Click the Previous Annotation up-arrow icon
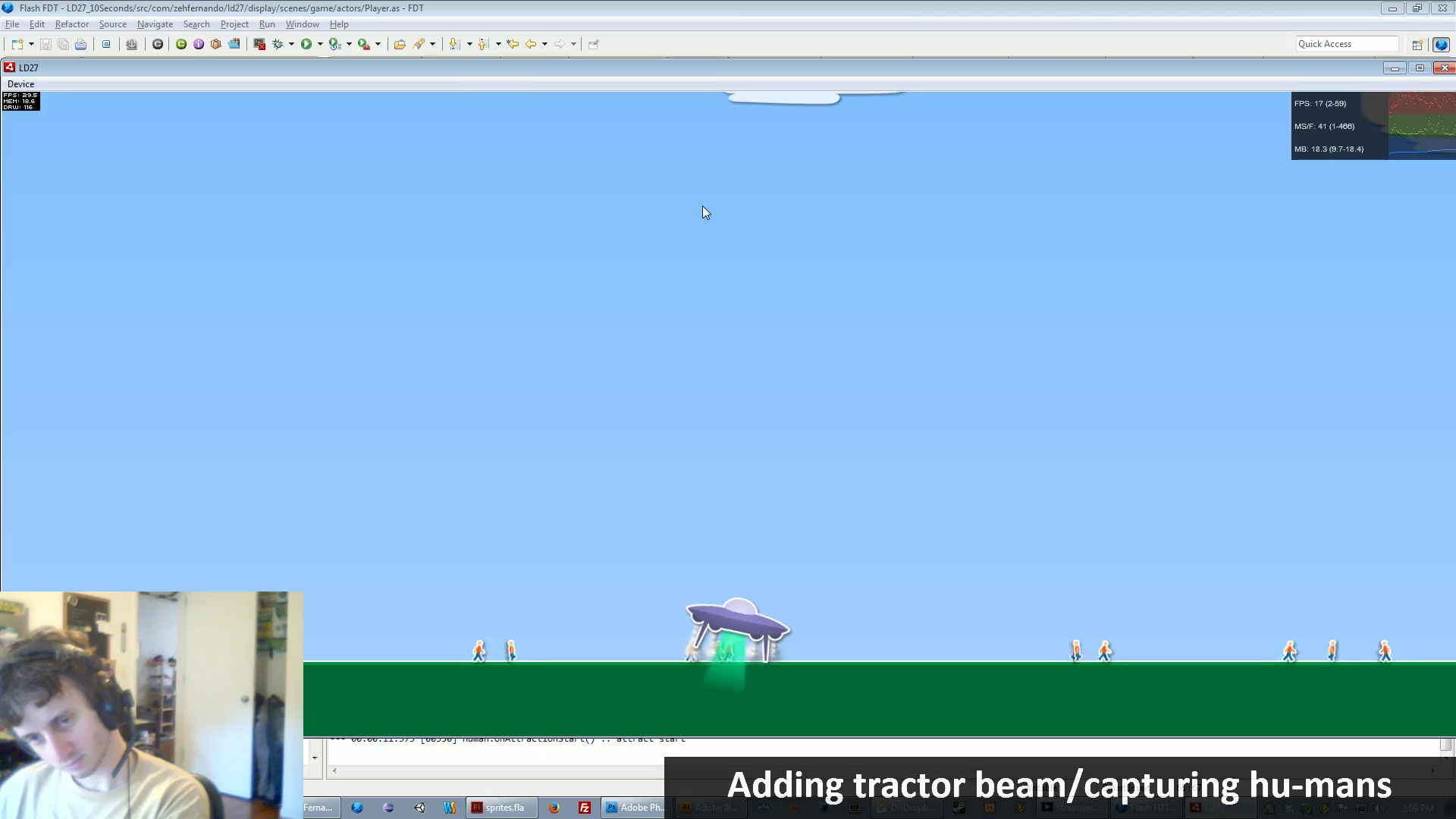The width and height of the screenshot is (1456, 819). point(483,44)
